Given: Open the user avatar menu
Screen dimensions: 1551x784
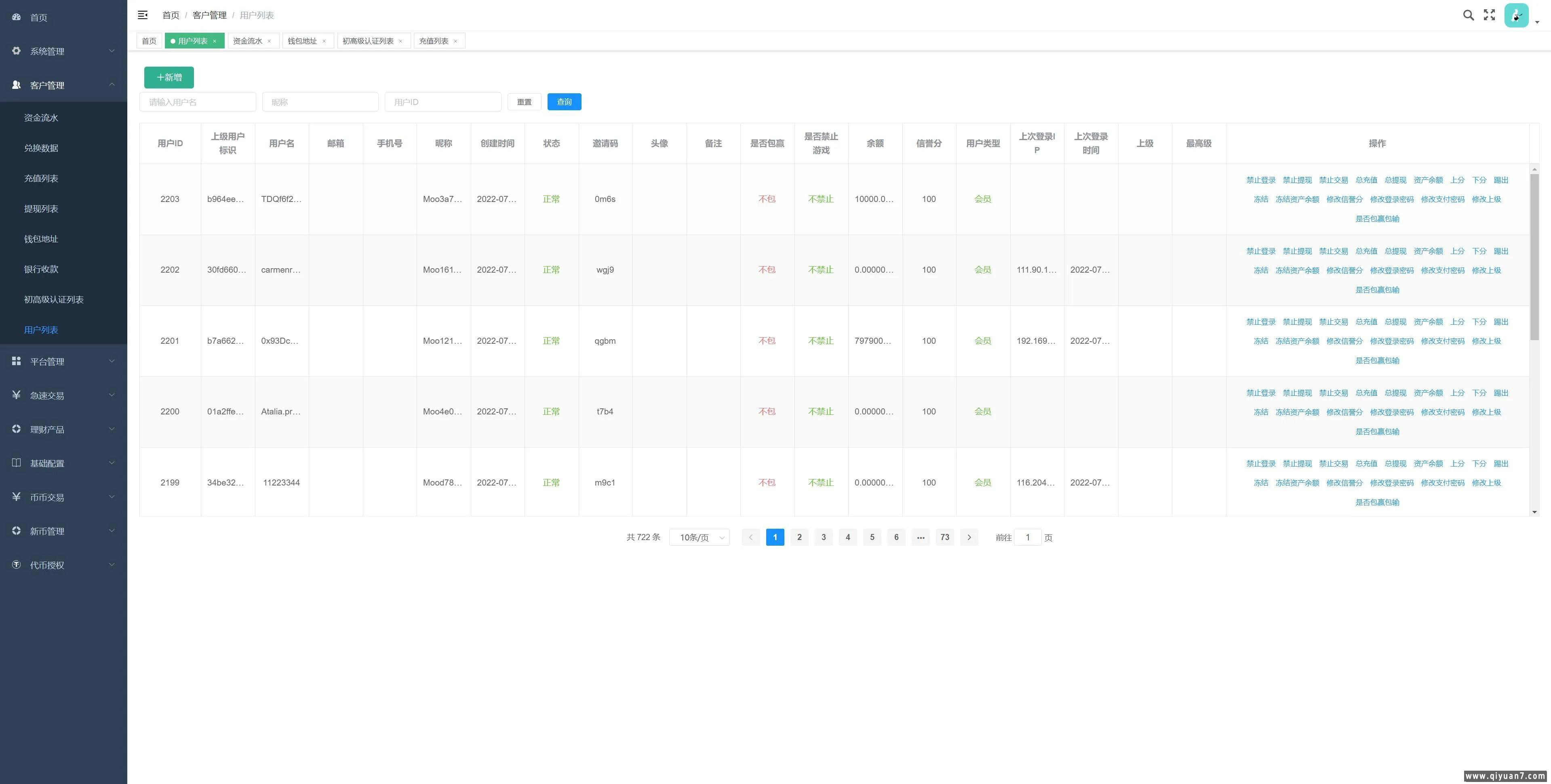Looking at the screenshot, I should click(1516, 16).
